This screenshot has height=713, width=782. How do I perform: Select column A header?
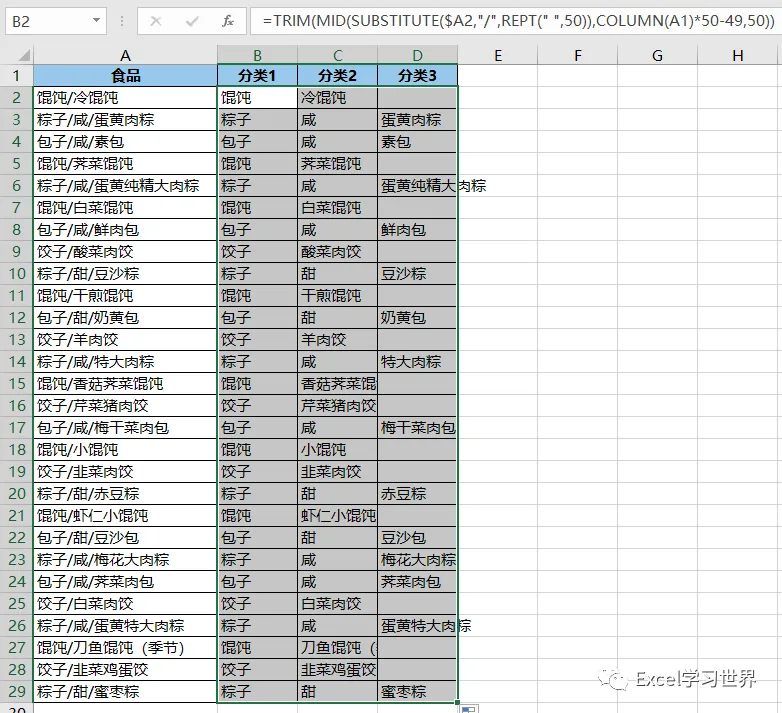(x=125, y=55)
